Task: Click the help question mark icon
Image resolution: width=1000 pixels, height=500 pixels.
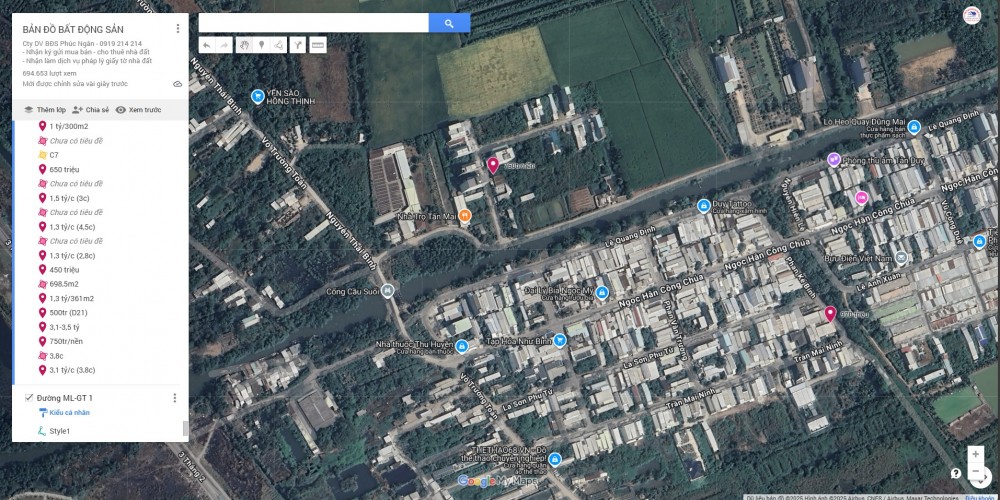Action: click(x=956, y=473)
